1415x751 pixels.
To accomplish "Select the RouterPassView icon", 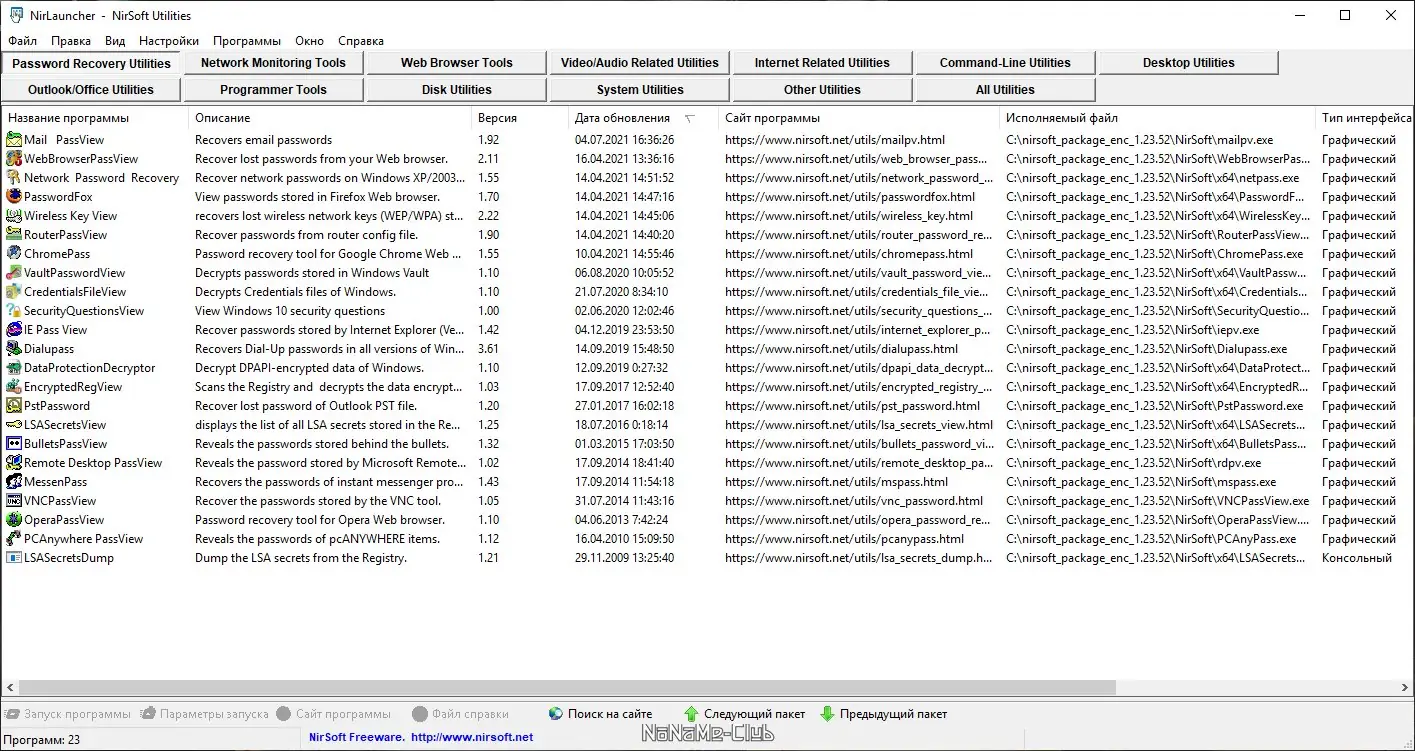I will point(14,235).
